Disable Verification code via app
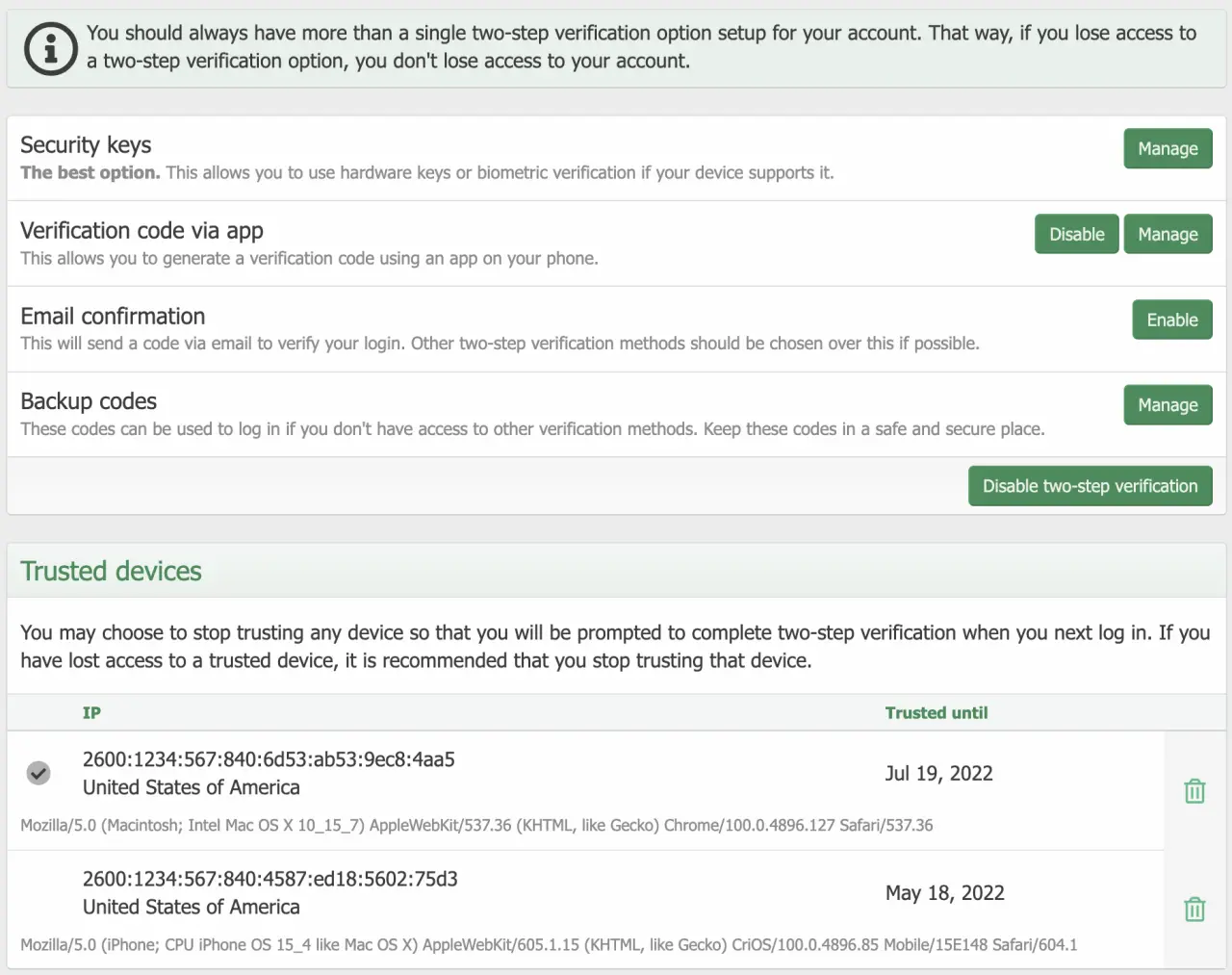 click(x=1076, y=235)
